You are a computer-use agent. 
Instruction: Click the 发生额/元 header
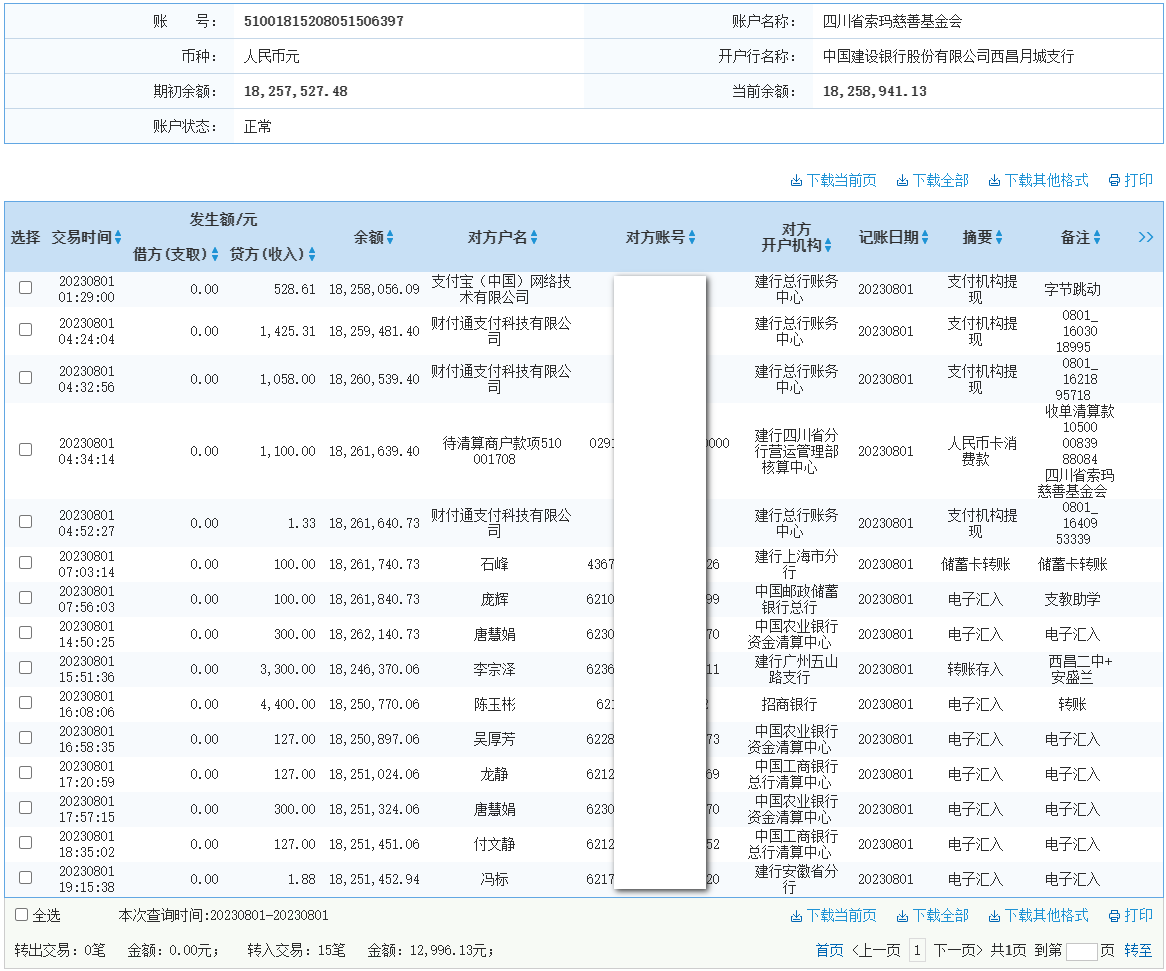(x=223, y=219)
